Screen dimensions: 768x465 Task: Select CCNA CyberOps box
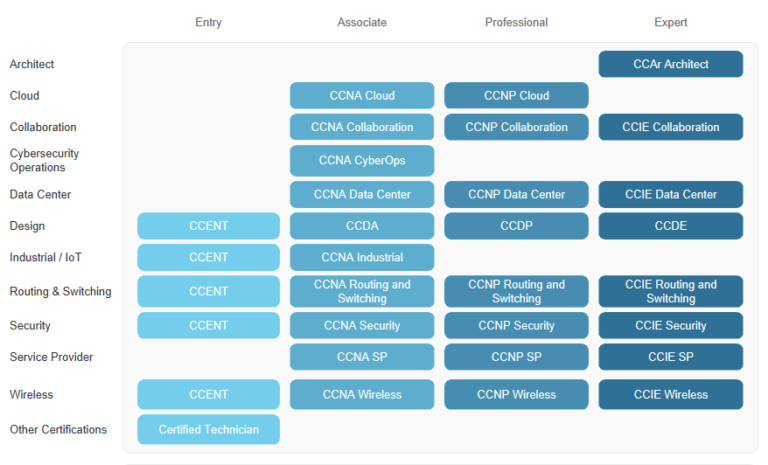[362, 161]
